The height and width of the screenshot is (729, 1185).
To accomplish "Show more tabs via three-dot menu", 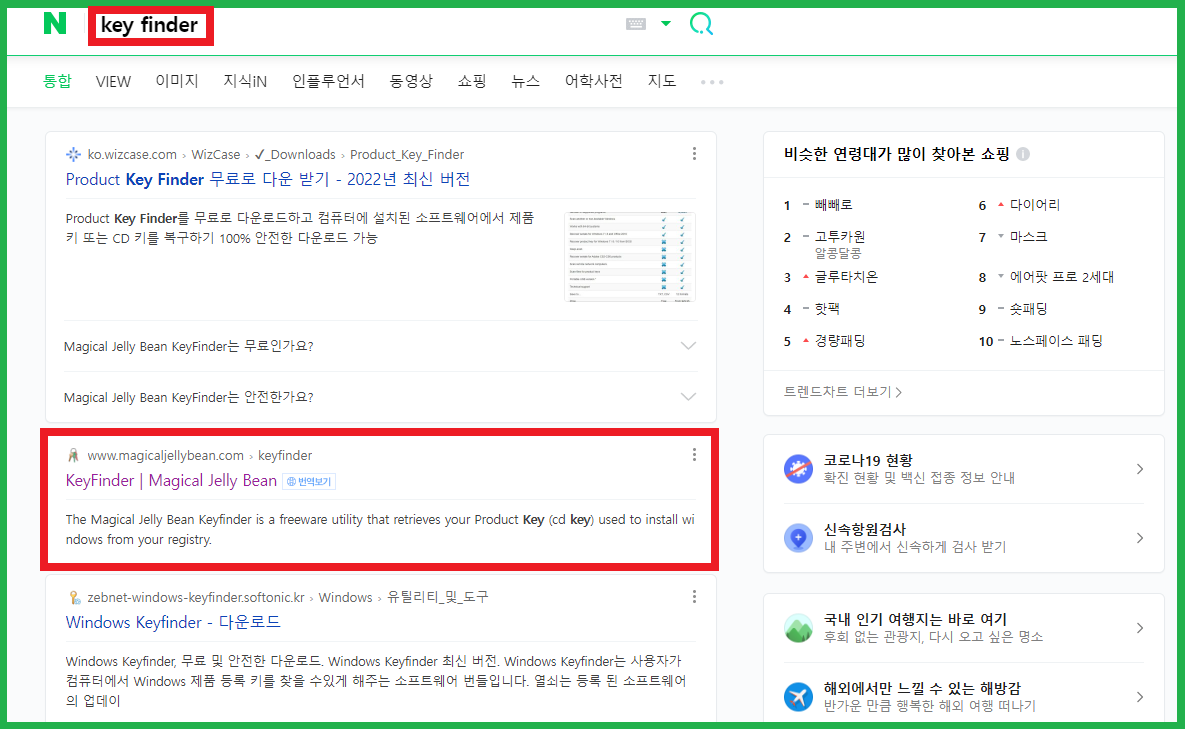I will click(x=712, y=82).
